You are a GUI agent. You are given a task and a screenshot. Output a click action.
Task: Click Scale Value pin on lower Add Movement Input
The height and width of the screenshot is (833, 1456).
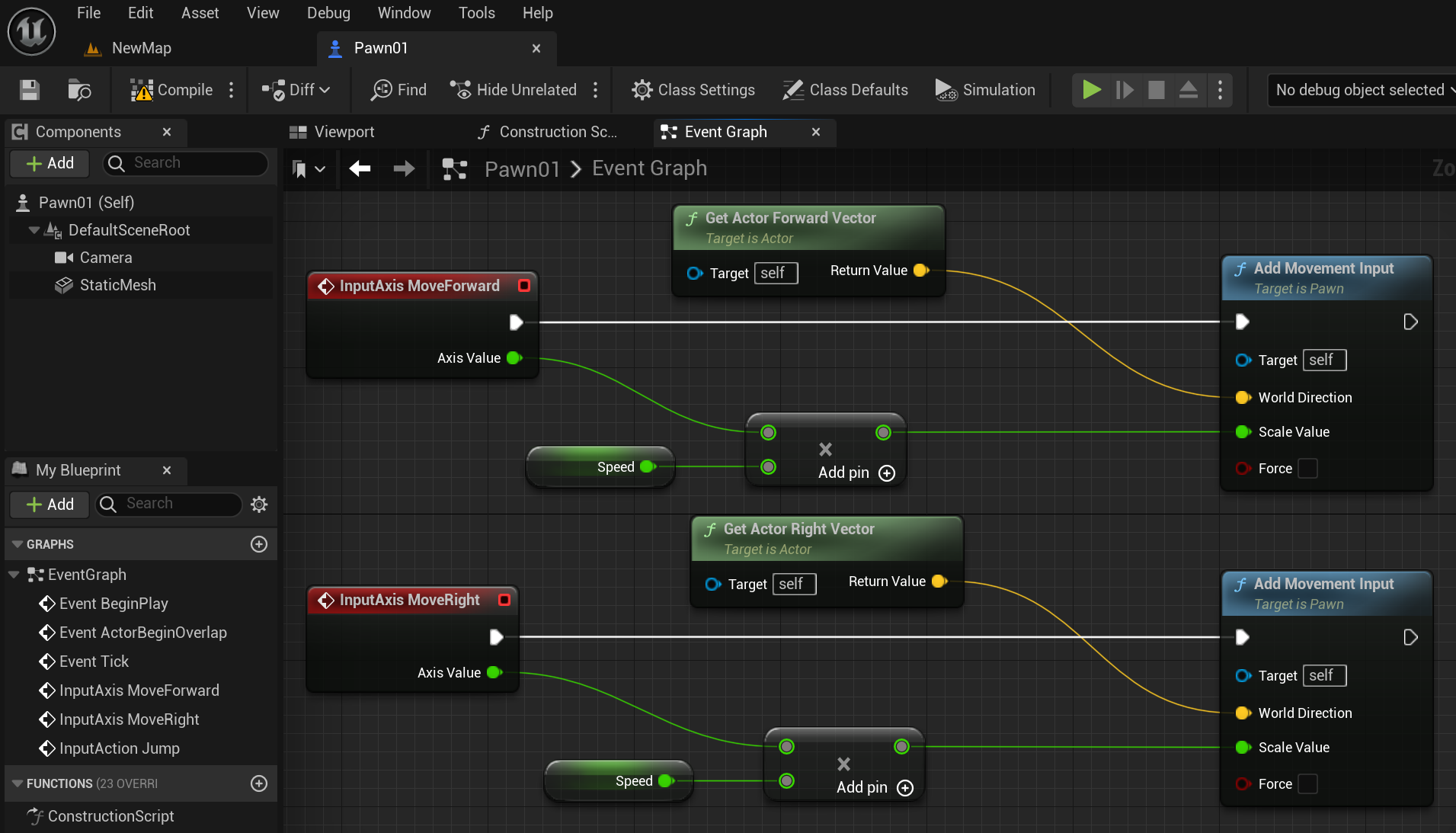[1243, 747]
